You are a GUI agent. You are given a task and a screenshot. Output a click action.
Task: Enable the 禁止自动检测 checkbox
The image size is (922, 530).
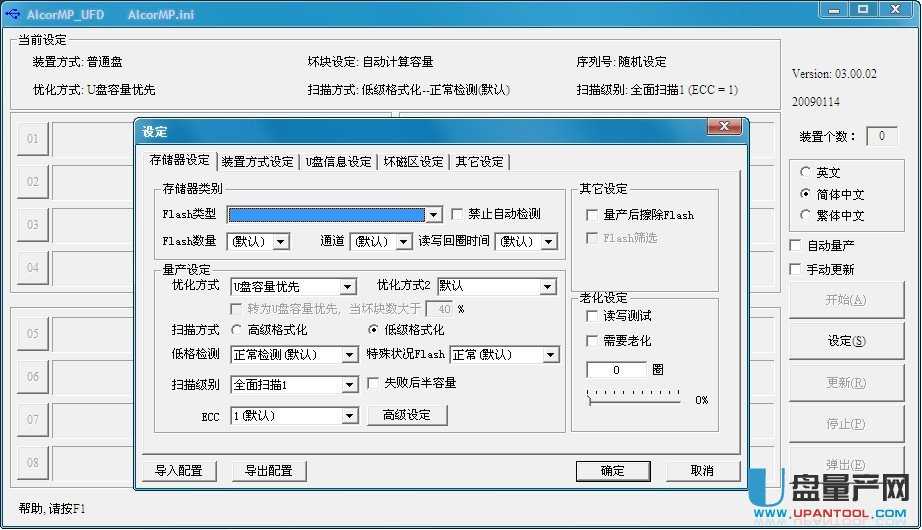(x=458, y=214)
